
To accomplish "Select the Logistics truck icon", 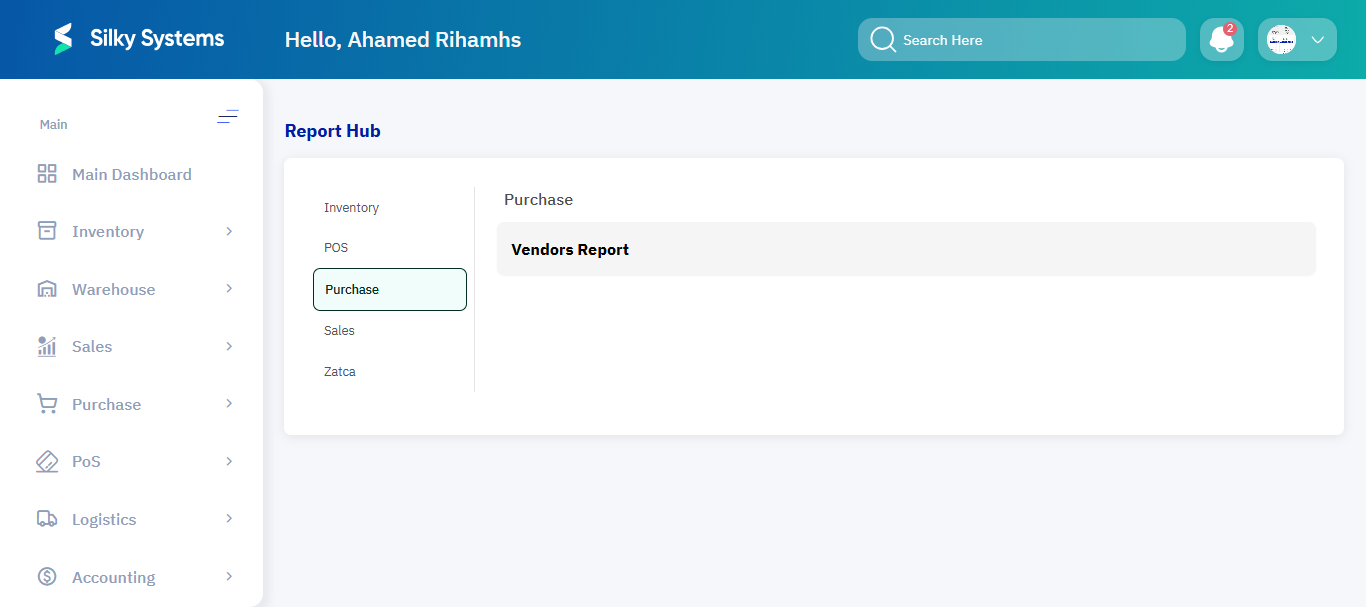I will pos(46,519).
